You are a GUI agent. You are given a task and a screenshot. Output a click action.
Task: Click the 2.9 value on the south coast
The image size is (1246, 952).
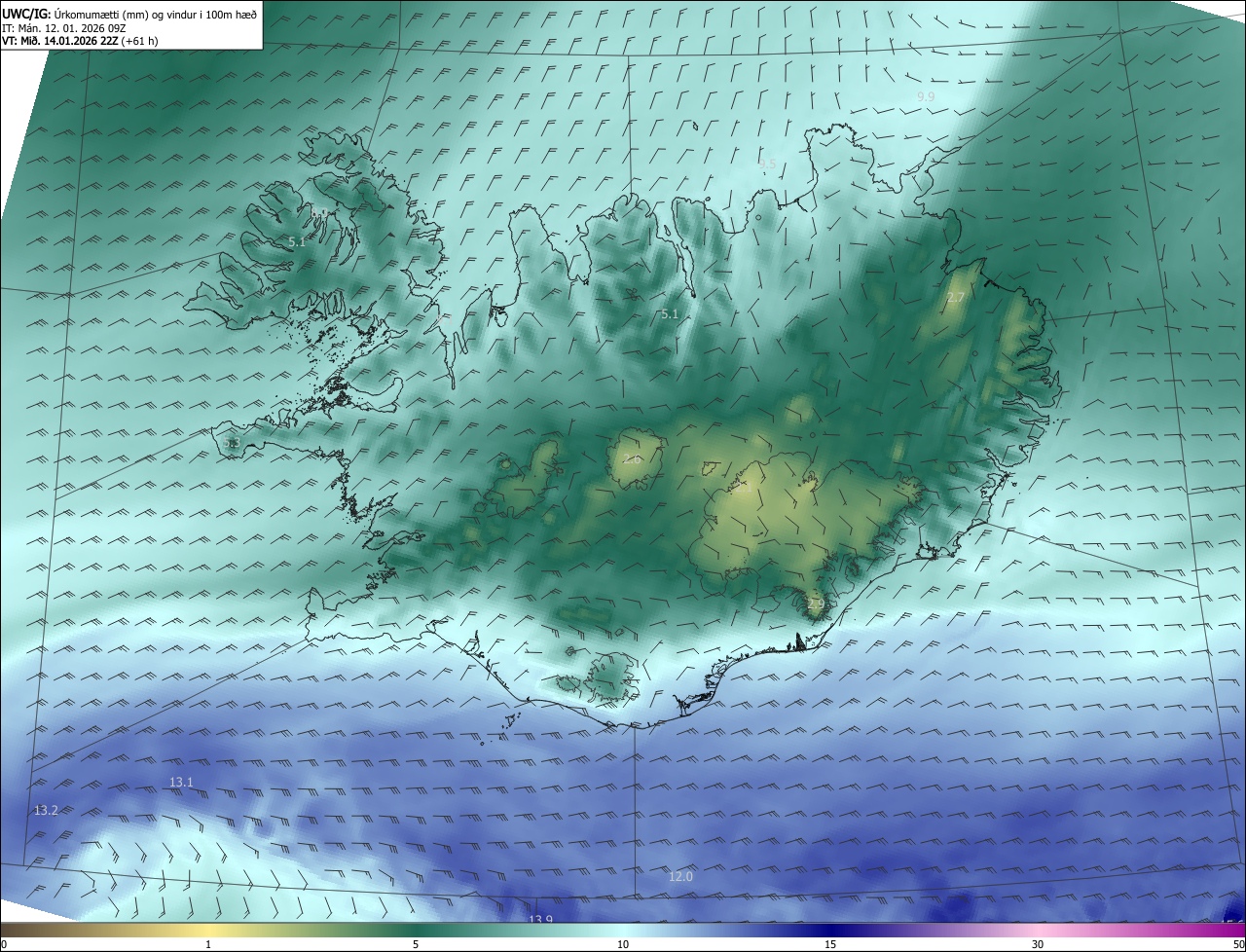click(x=816, y=604)
